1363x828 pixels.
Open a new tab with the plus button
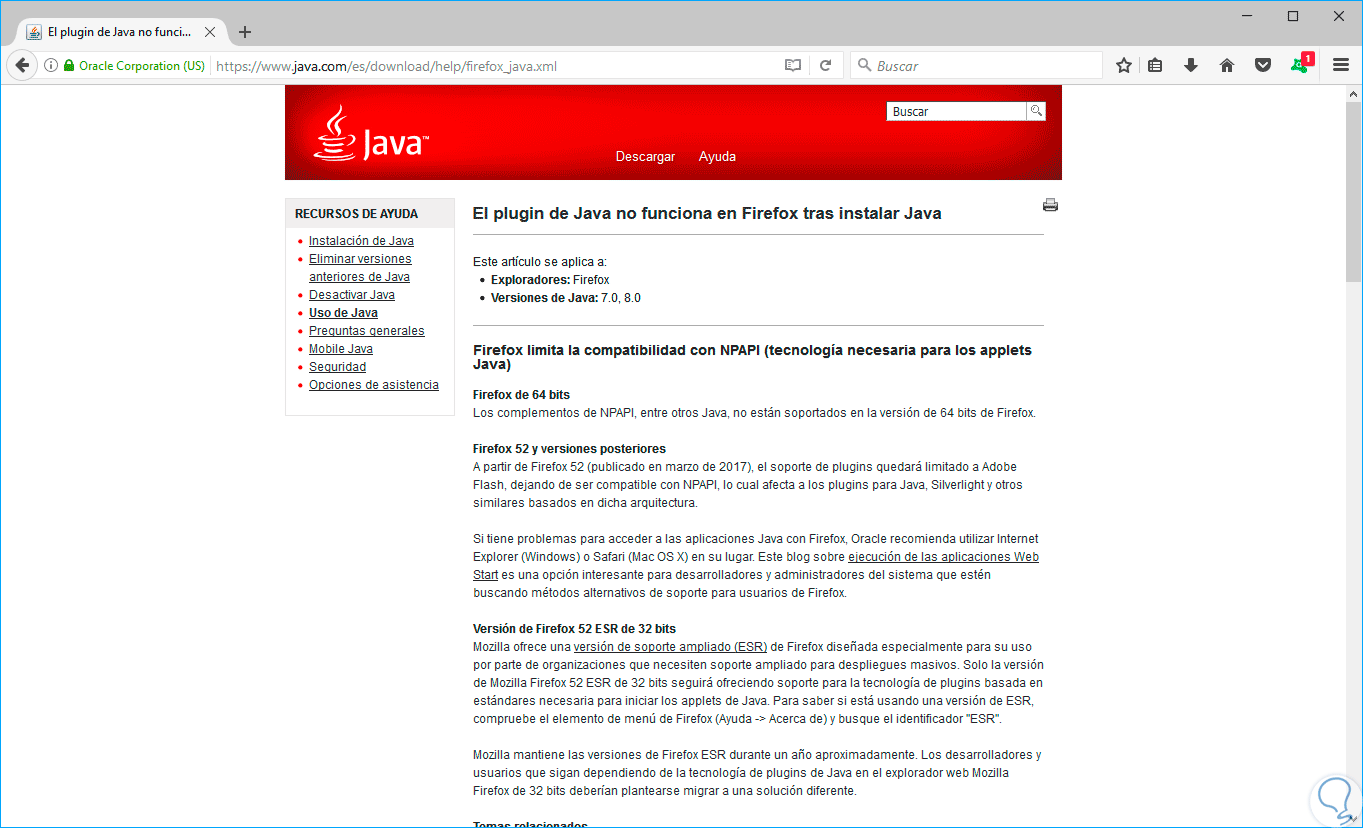pos(245,32)
